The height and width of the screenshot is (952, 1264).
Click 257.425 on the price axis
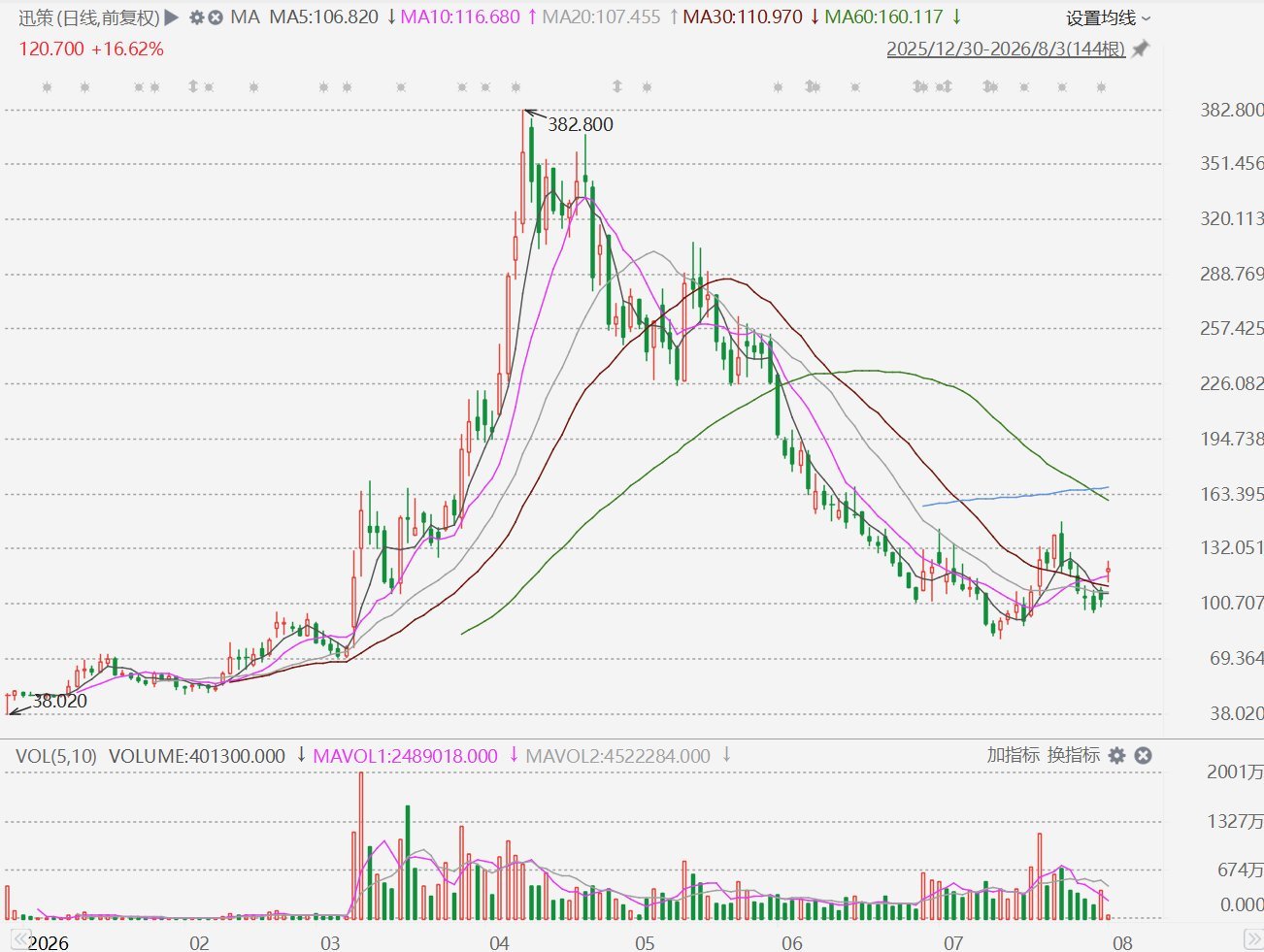click(x=1232, y=328)
